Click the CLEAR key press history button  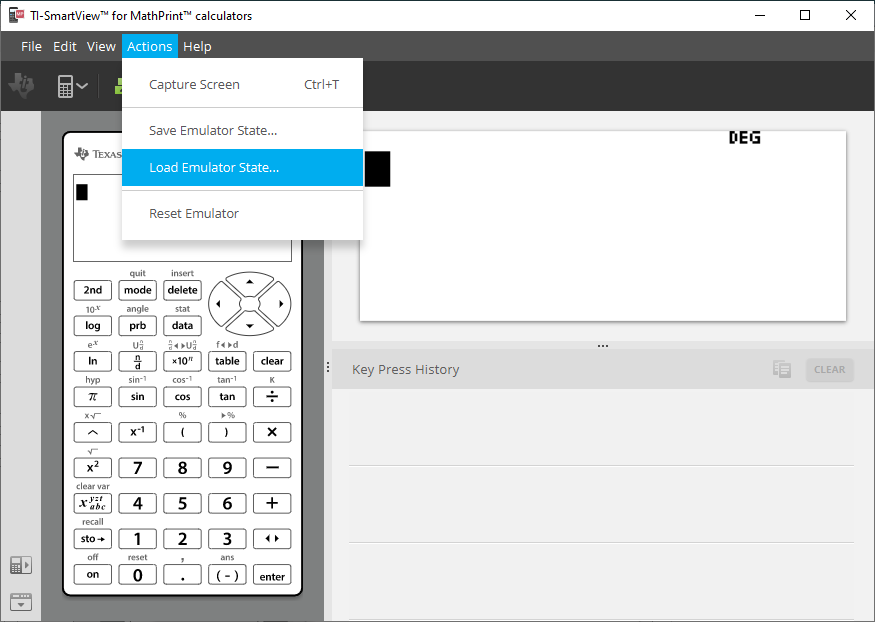click(x=829, y=370)
